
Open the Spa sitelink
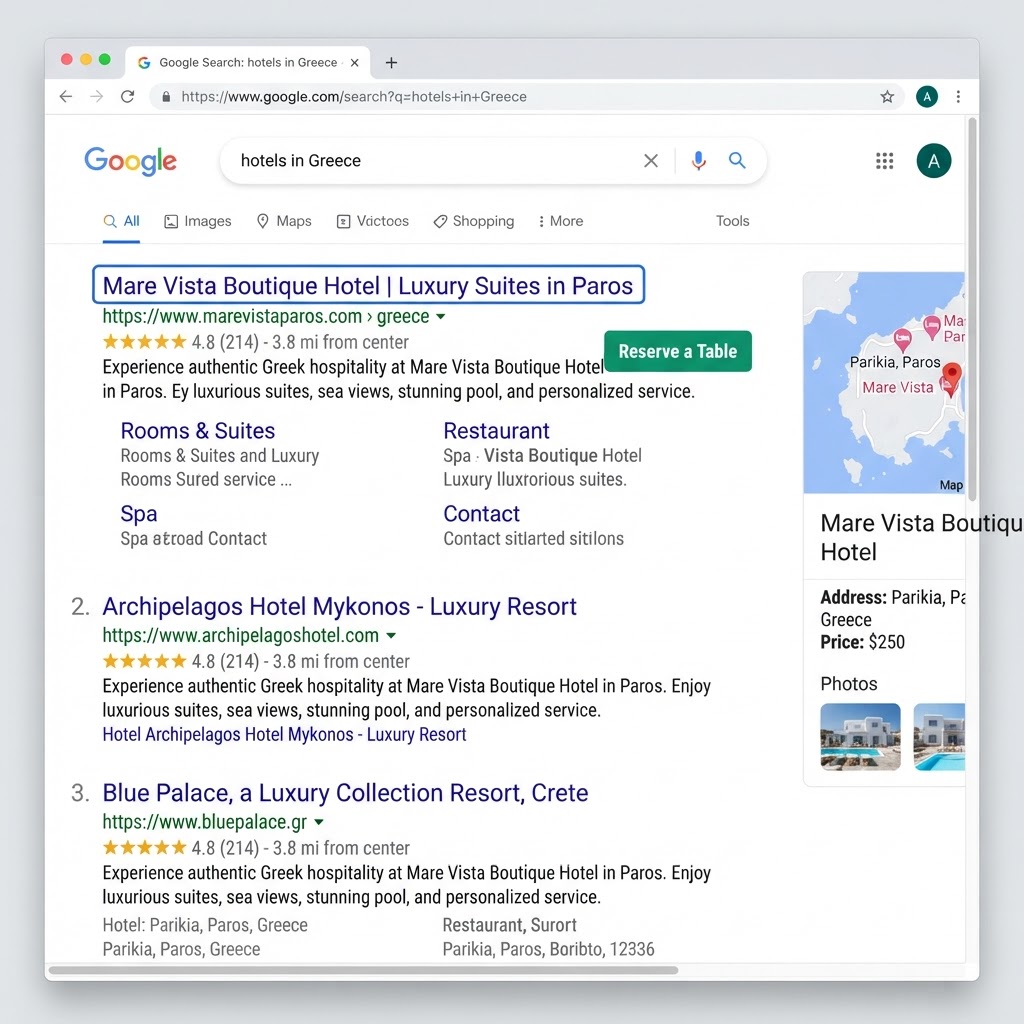coord(138,514)
